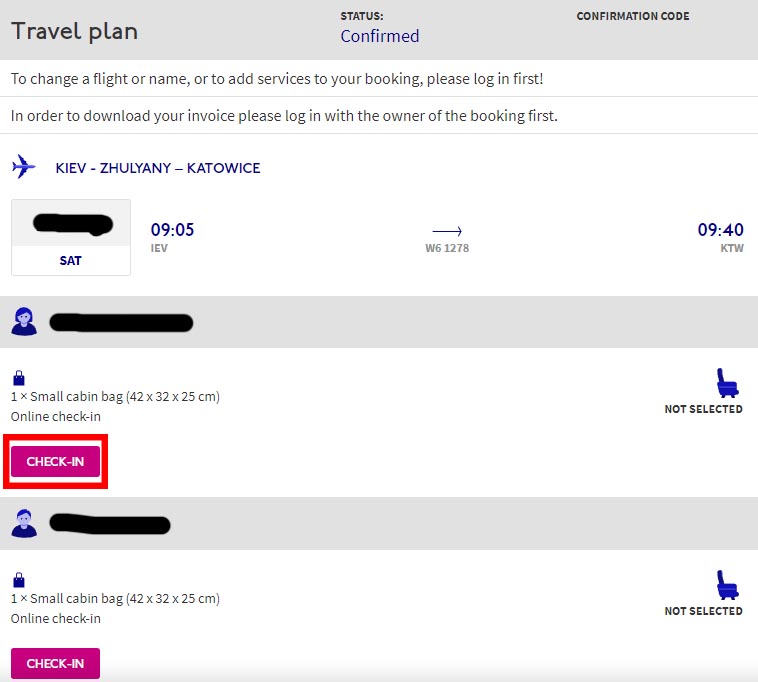Click the flight direction arrow above W6 1278
758x682 pixels.
[447, 231]
